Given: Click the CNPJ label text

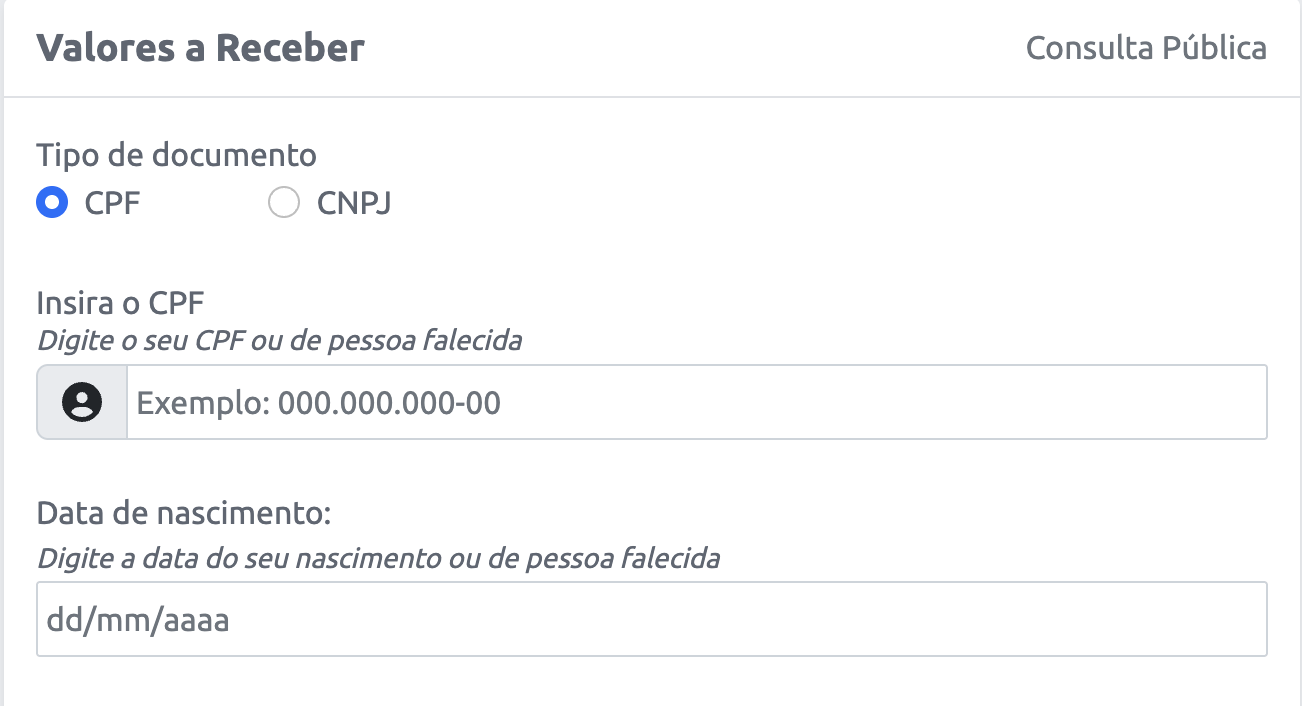Looking at the screenshot, I should [352, 203].
